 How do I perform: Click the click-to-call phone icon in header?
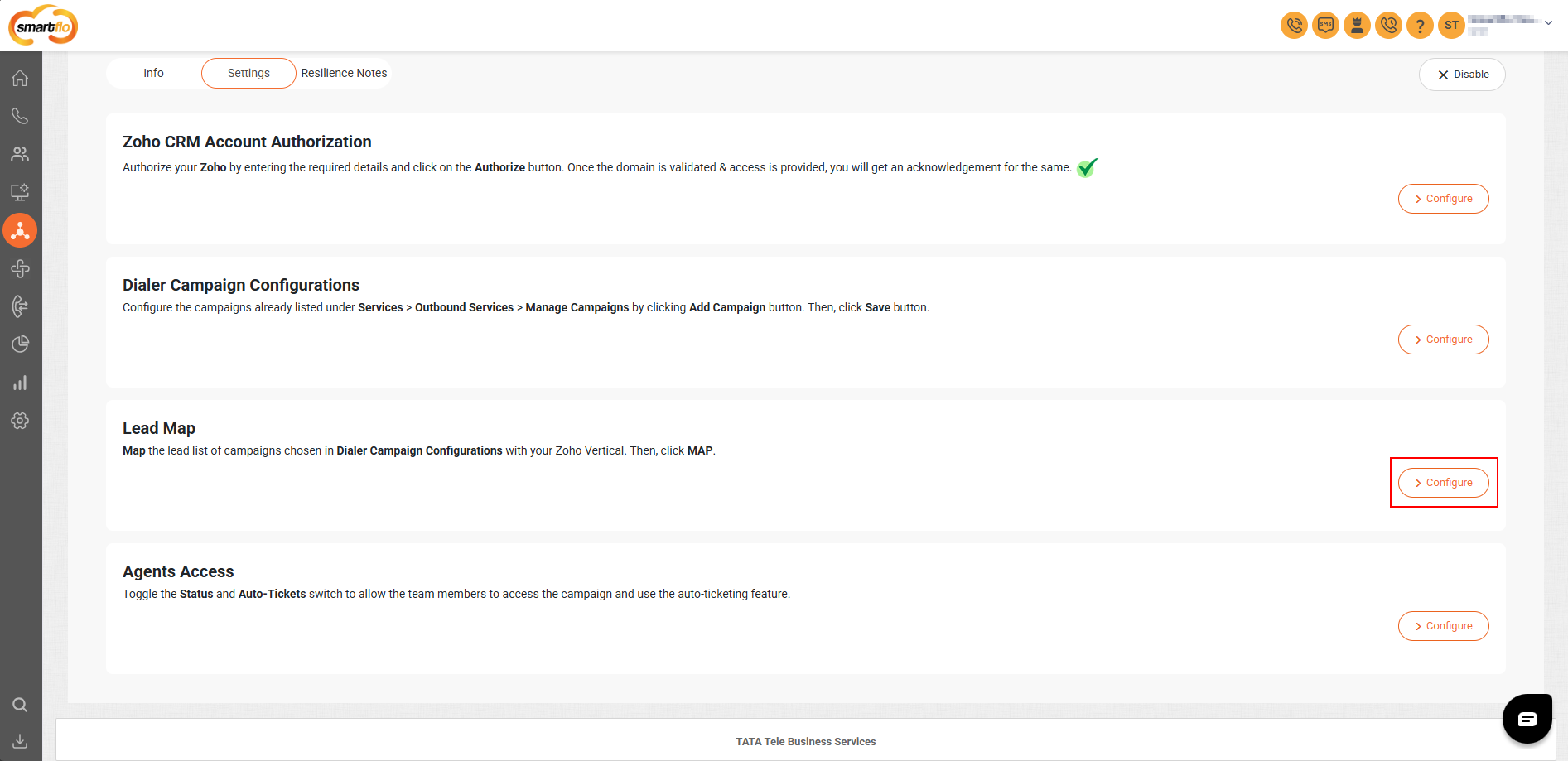(x=1294, y=26)
